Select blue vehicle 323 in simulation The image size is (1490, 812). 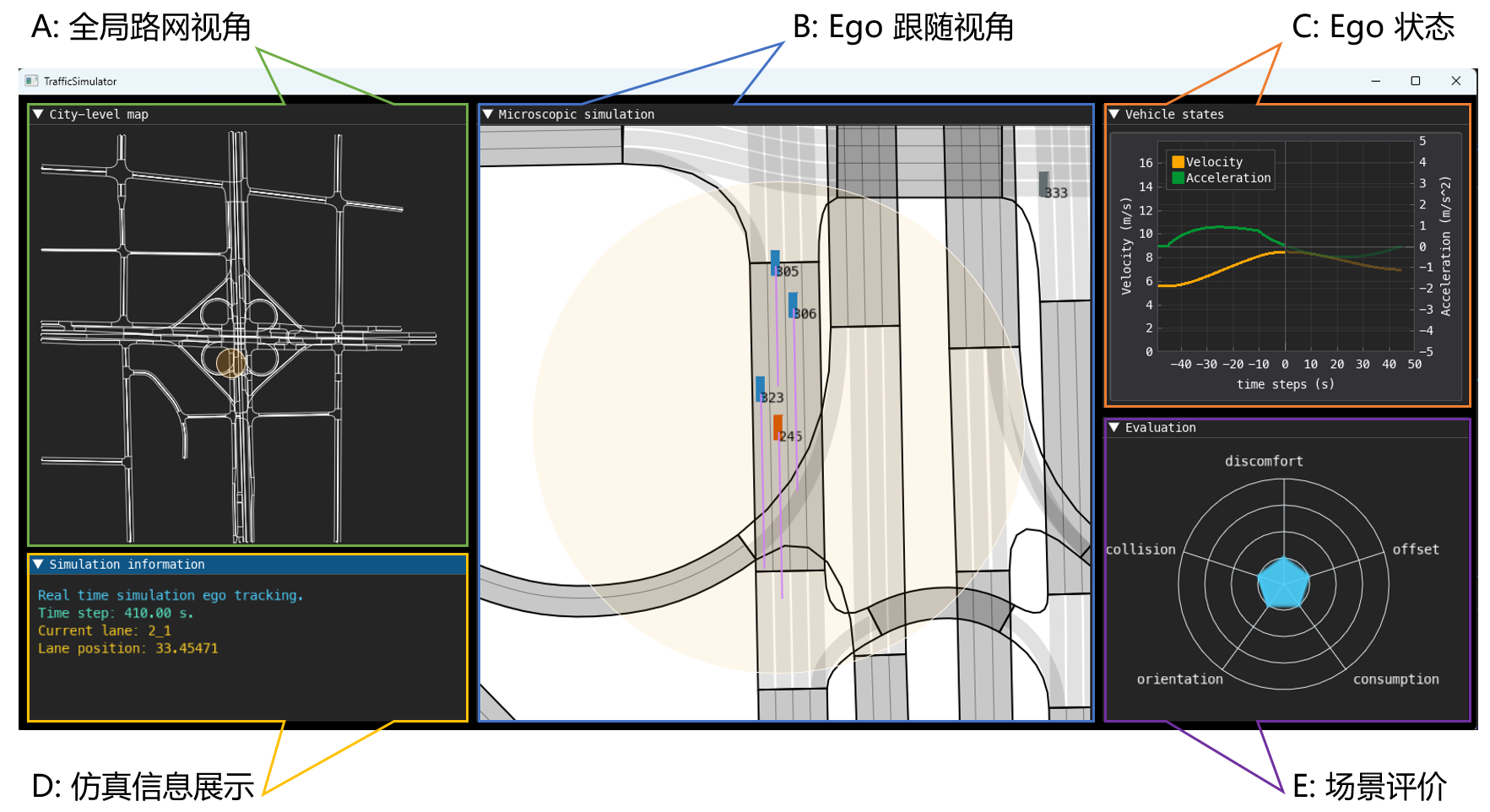click(x=761, y=388)
